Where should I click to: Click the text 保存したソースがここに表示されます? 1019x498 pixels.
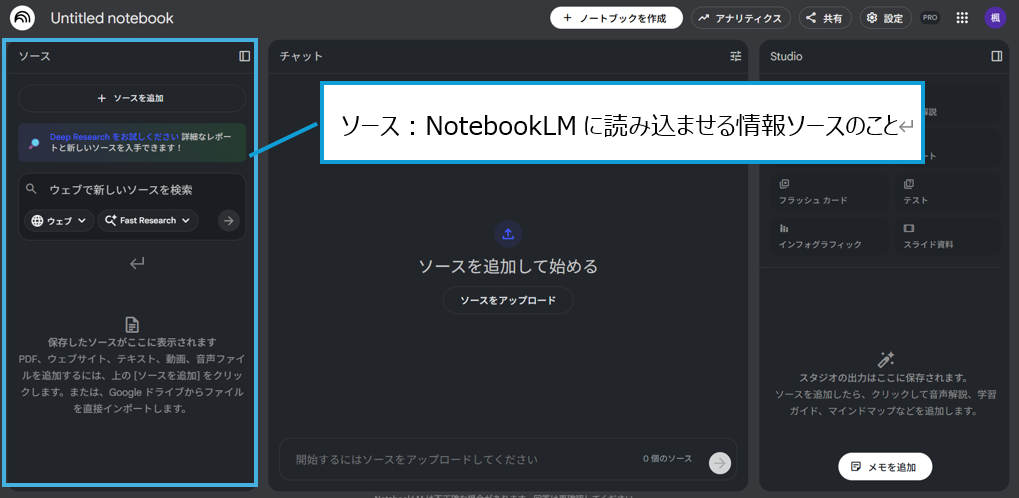132,342
